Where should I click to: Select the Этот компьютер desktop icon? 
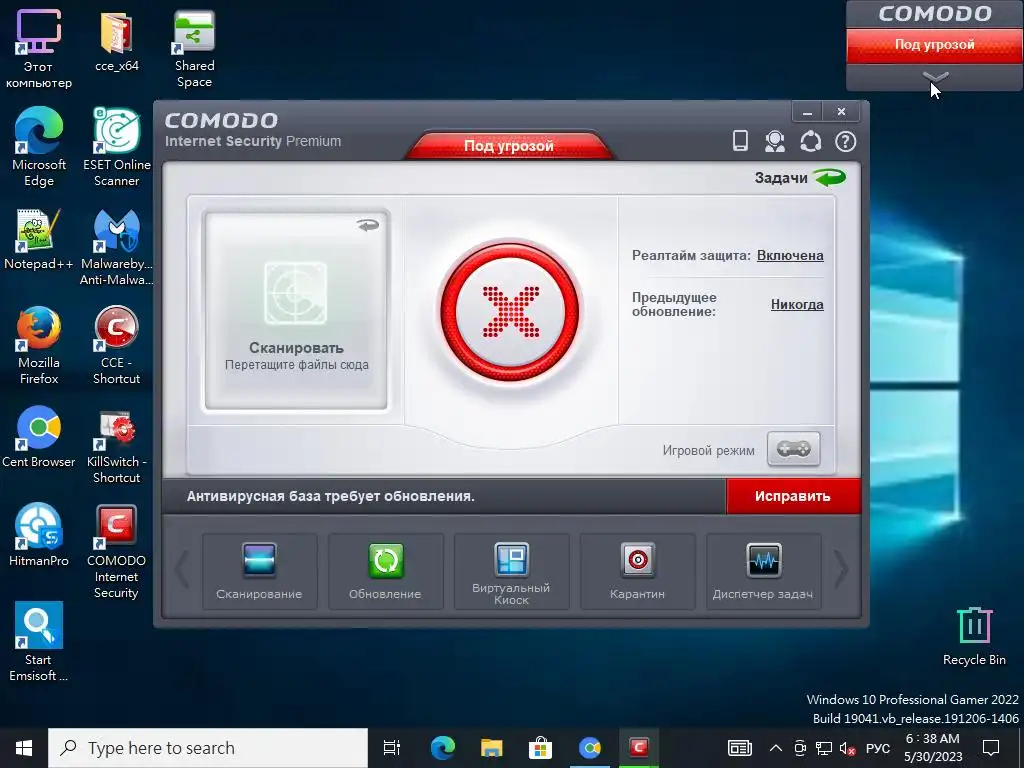pyautogui.click(x=39, y=49)
